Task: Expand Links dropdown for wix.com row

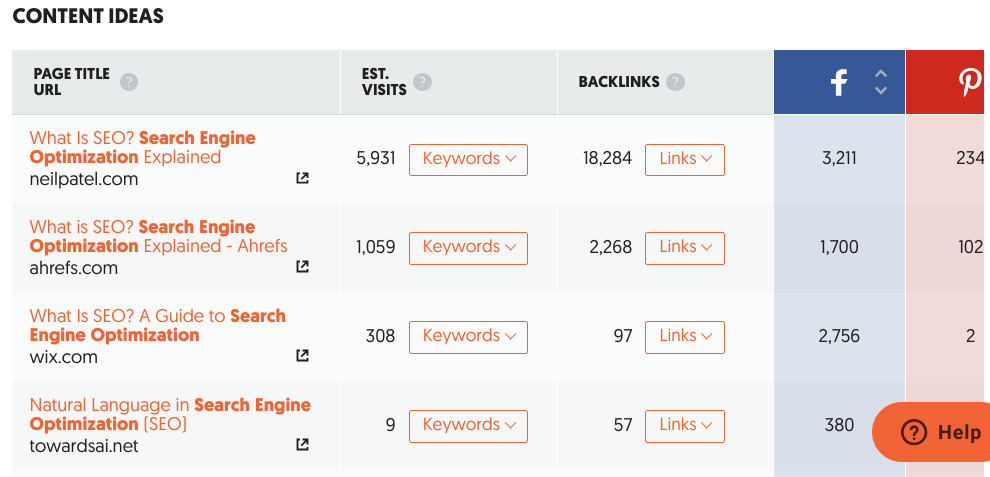Action: coord(685,337)
